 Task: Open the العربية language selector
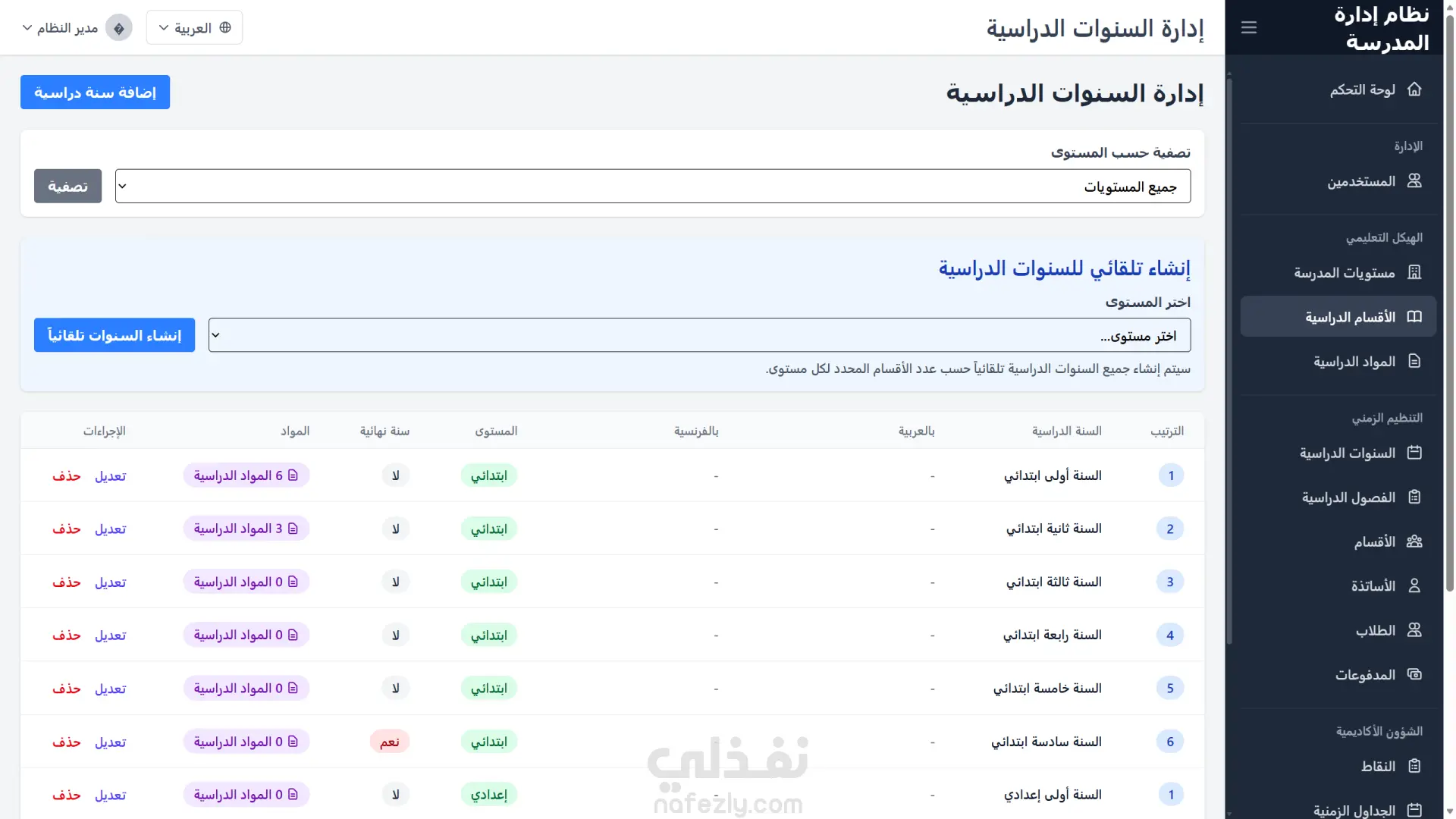click(194, 28)
